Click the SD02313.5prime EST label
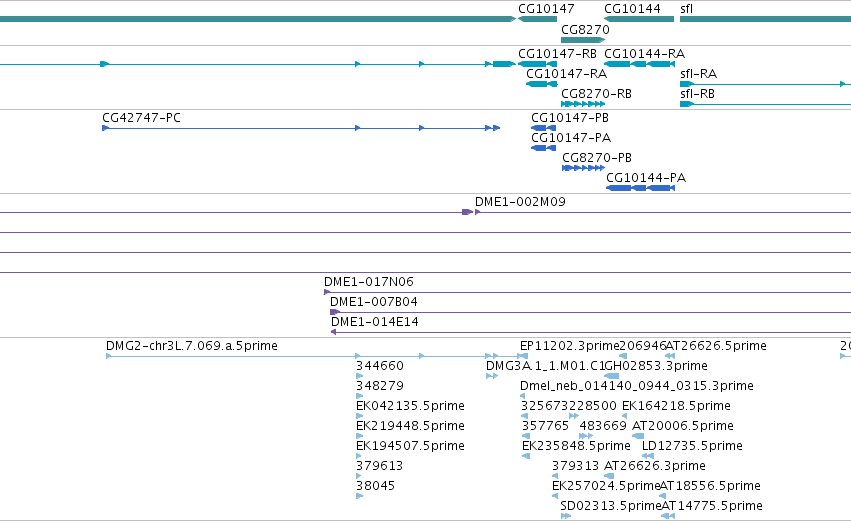Screen dimensions: 851x521 click(611, 507)
